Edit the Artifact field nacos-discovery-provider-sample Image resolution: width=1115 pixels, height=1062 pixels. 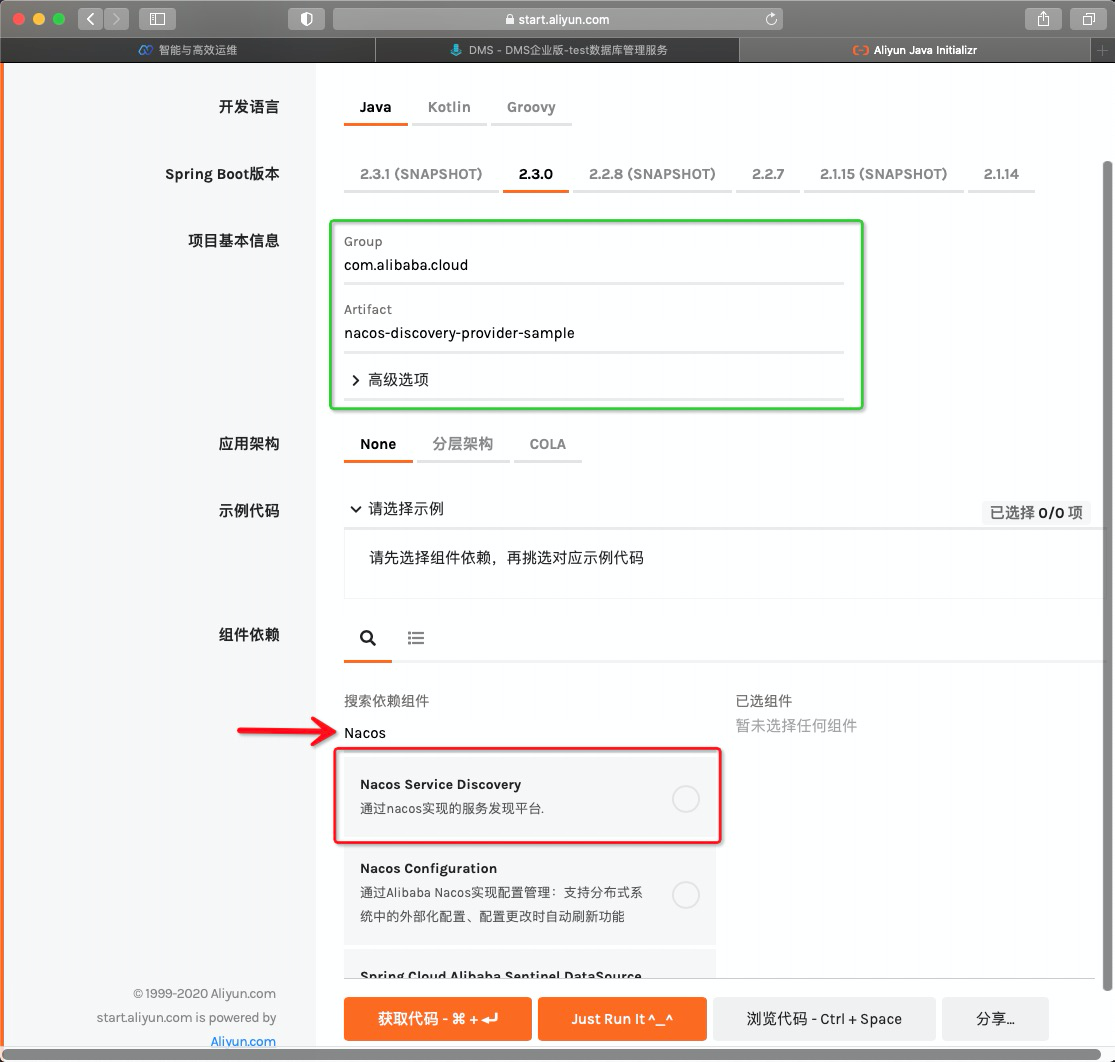point(594,333)
